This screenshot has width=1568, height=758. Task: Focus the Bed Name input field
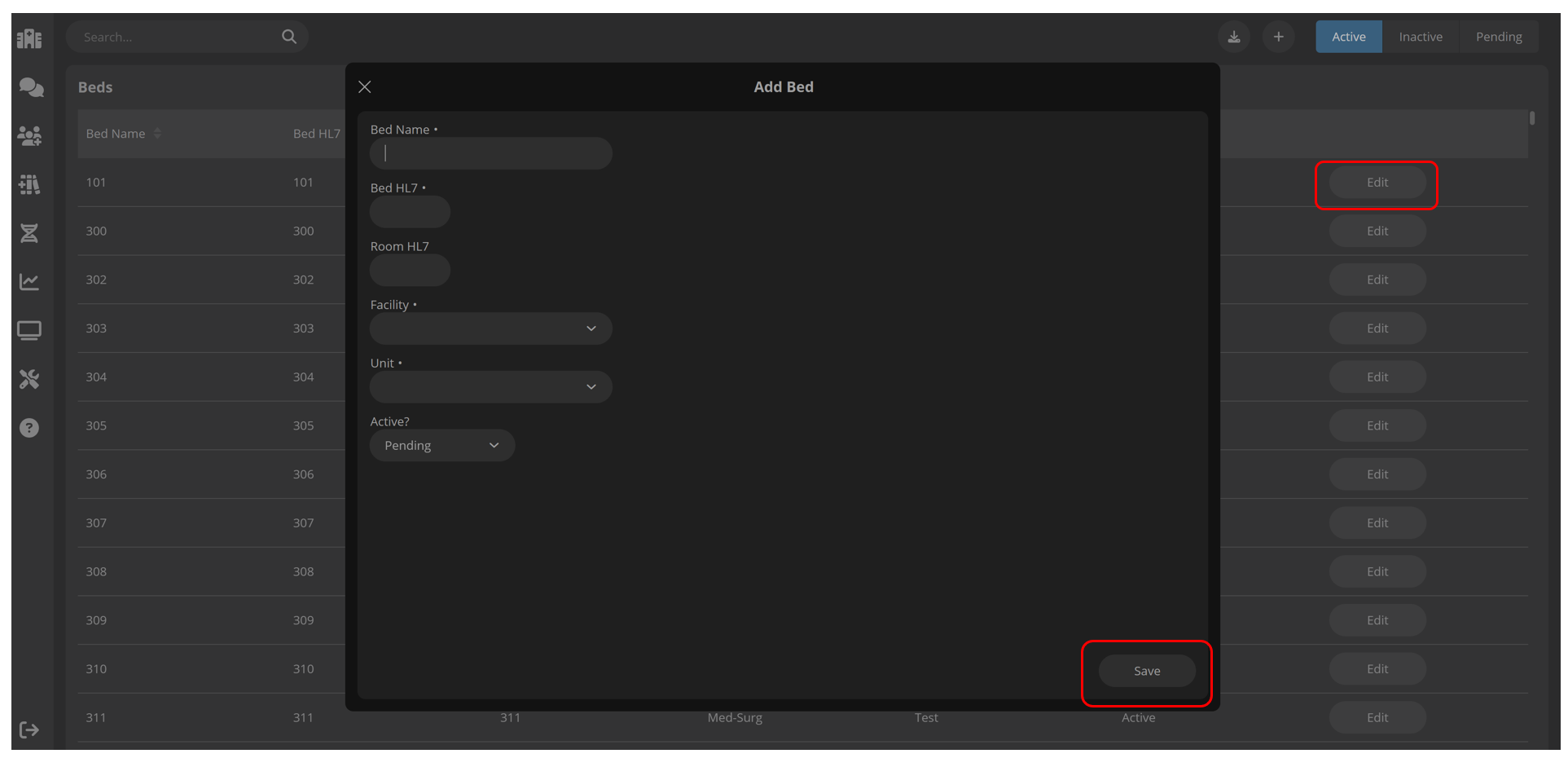491,153
